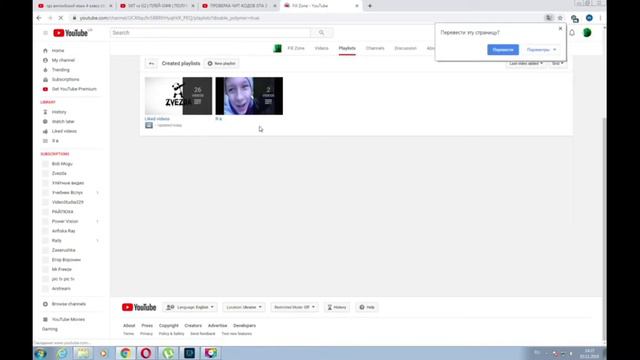The width and height of the screenshot is (640, 360).
Task: Click the search magnifier button
Action: (x=322, y=33)
